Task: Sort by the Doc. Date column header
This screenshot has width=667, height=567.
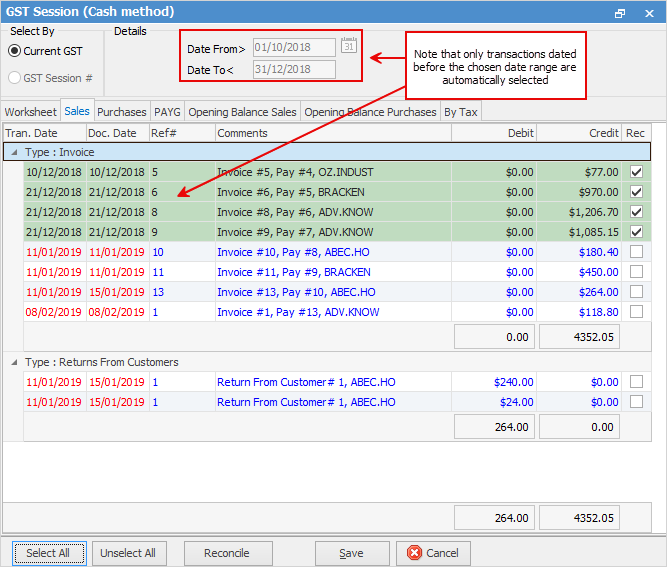Action: coord(118,133)
